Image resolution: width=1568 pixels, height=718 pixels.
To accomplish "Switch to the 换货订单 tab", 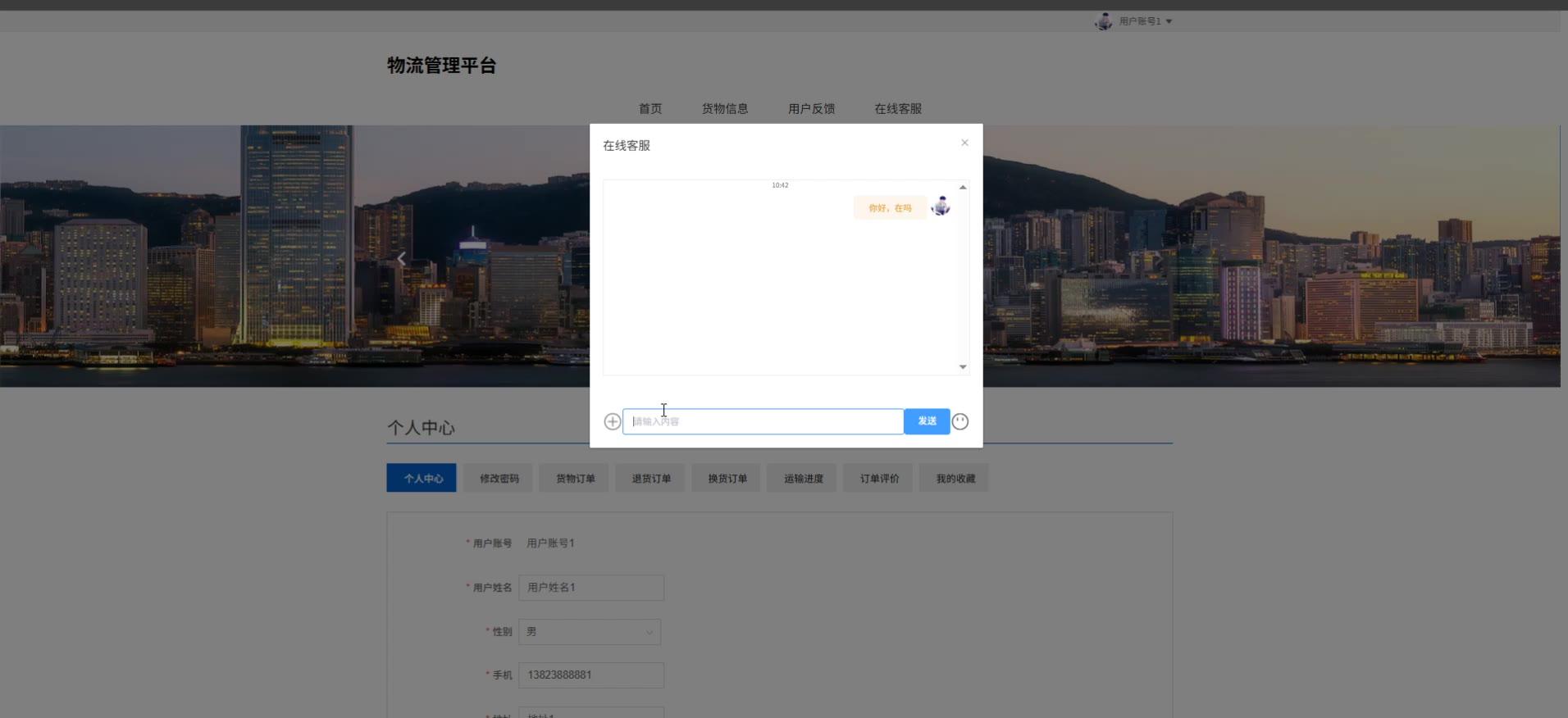I will [727, 479].
